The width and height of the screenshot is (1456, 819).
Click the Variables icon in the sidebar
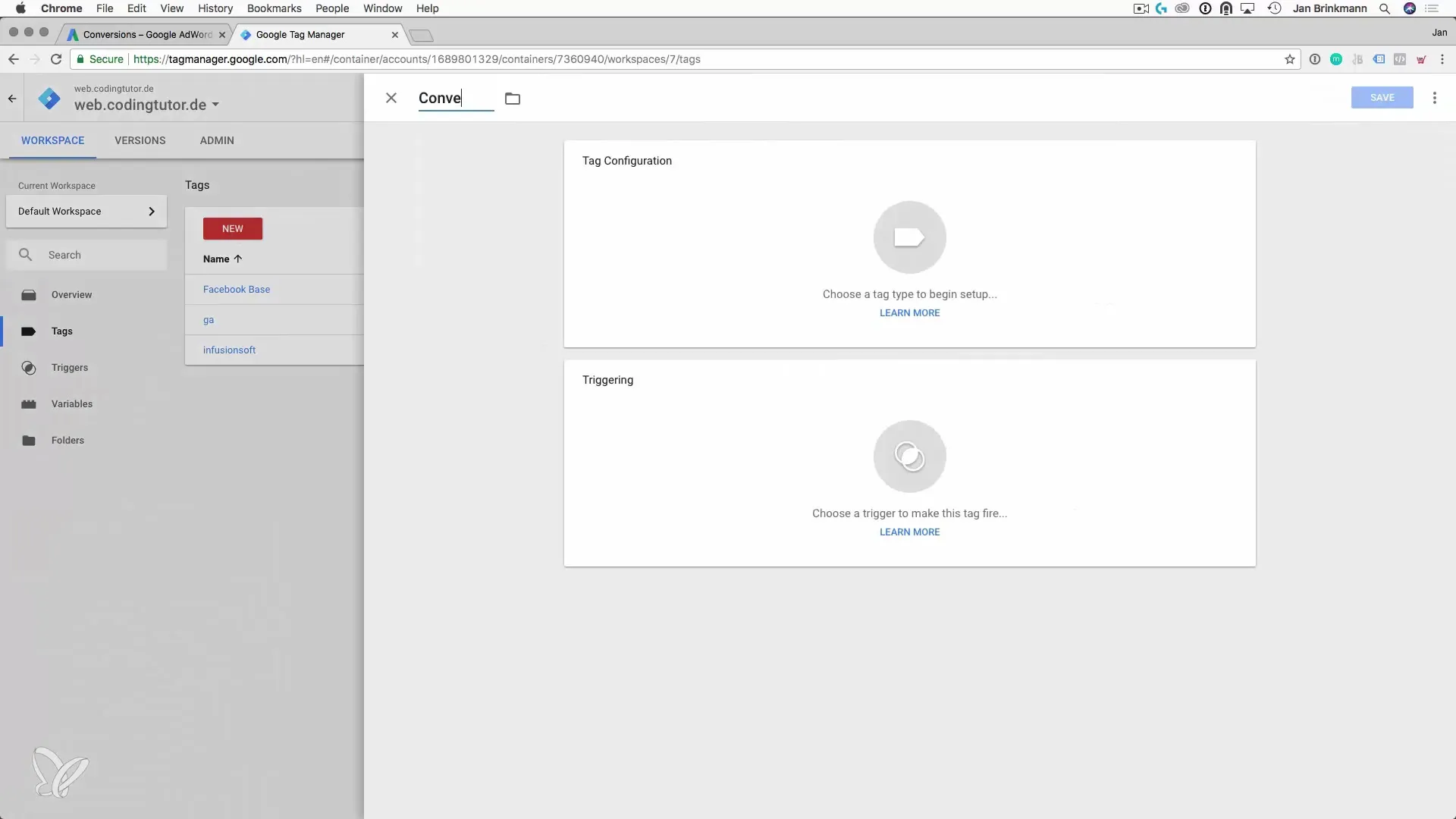point(29,404)
